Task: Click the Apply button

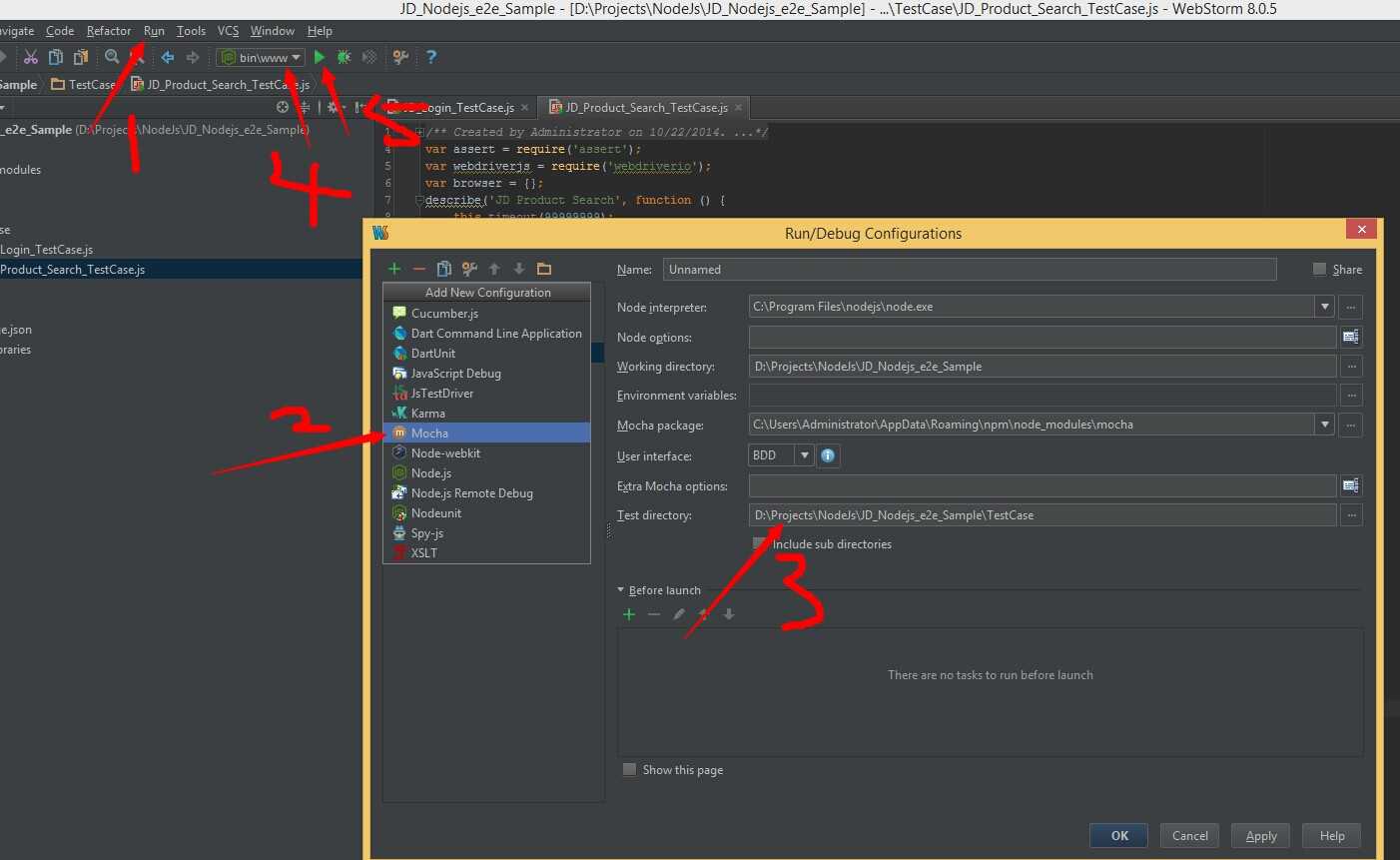Action: point(1261,836)
